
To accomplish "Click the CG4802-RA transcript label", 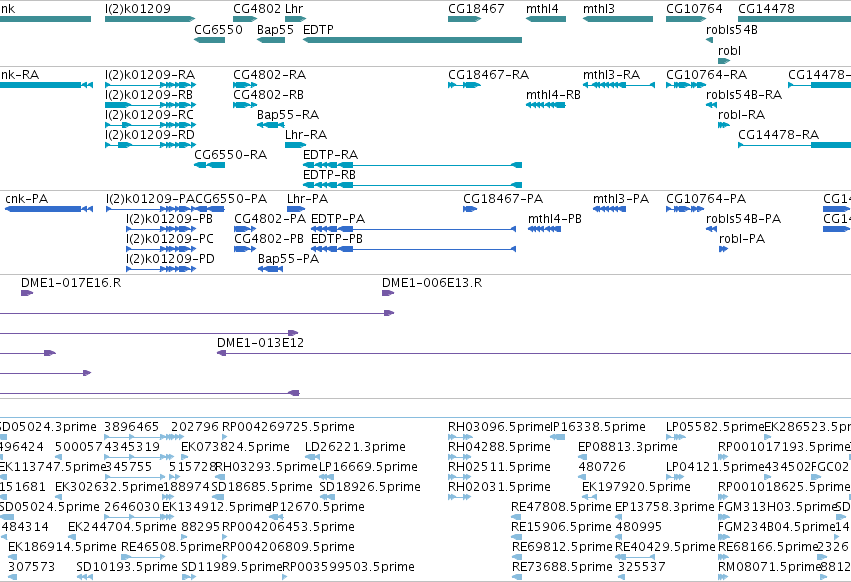I will (x=269, y=74).
